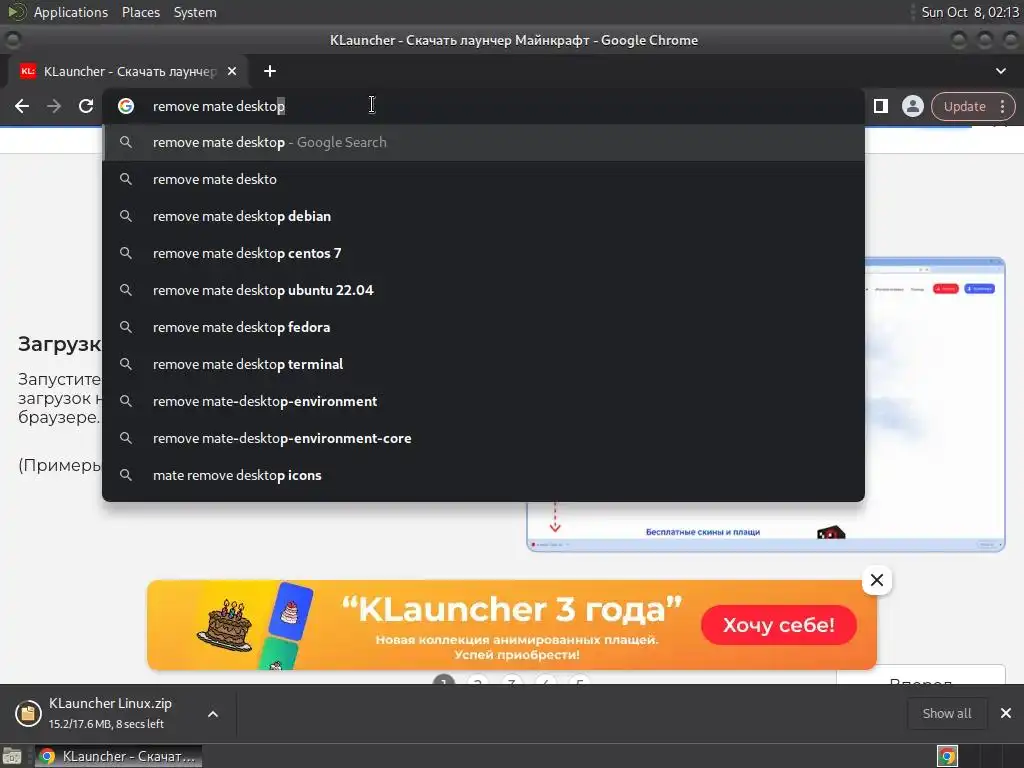Select KLauncher Chrome window in taskbar
1024x768 pixels.
click(x=118, y=756)
